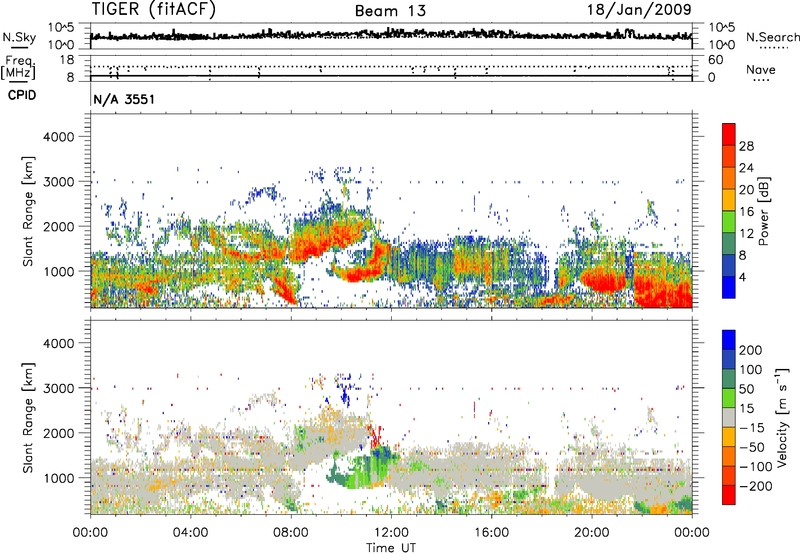Pick the yellow power segment between 16 and 20
The width and height of the screenshot is (800, 554).
729,200
